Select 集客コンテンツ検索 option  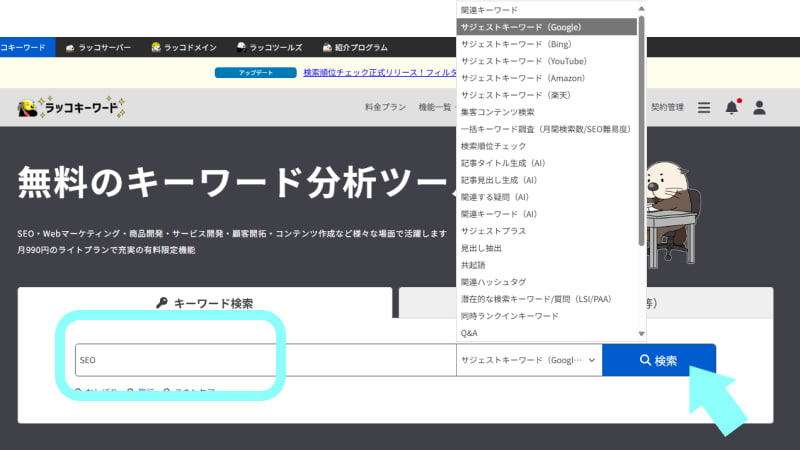click(546, 112)
